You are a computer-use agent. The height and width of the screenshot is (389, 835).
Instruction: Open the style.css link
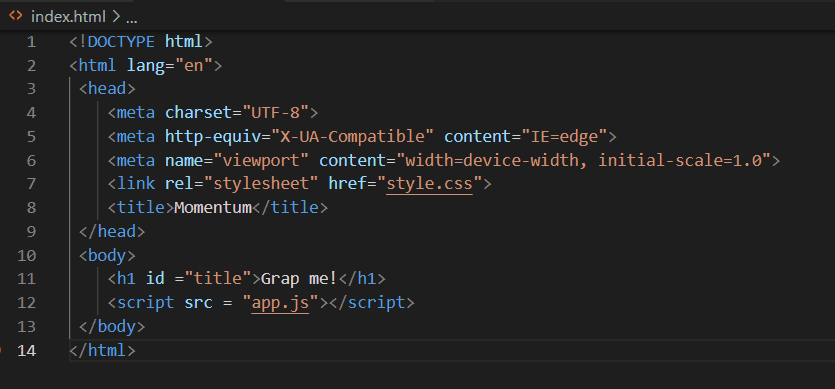(x=429, y=184)
